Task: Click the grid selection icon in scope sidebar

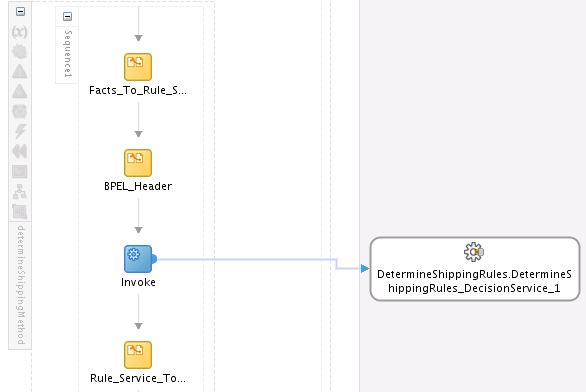Action: click(19, 212)
